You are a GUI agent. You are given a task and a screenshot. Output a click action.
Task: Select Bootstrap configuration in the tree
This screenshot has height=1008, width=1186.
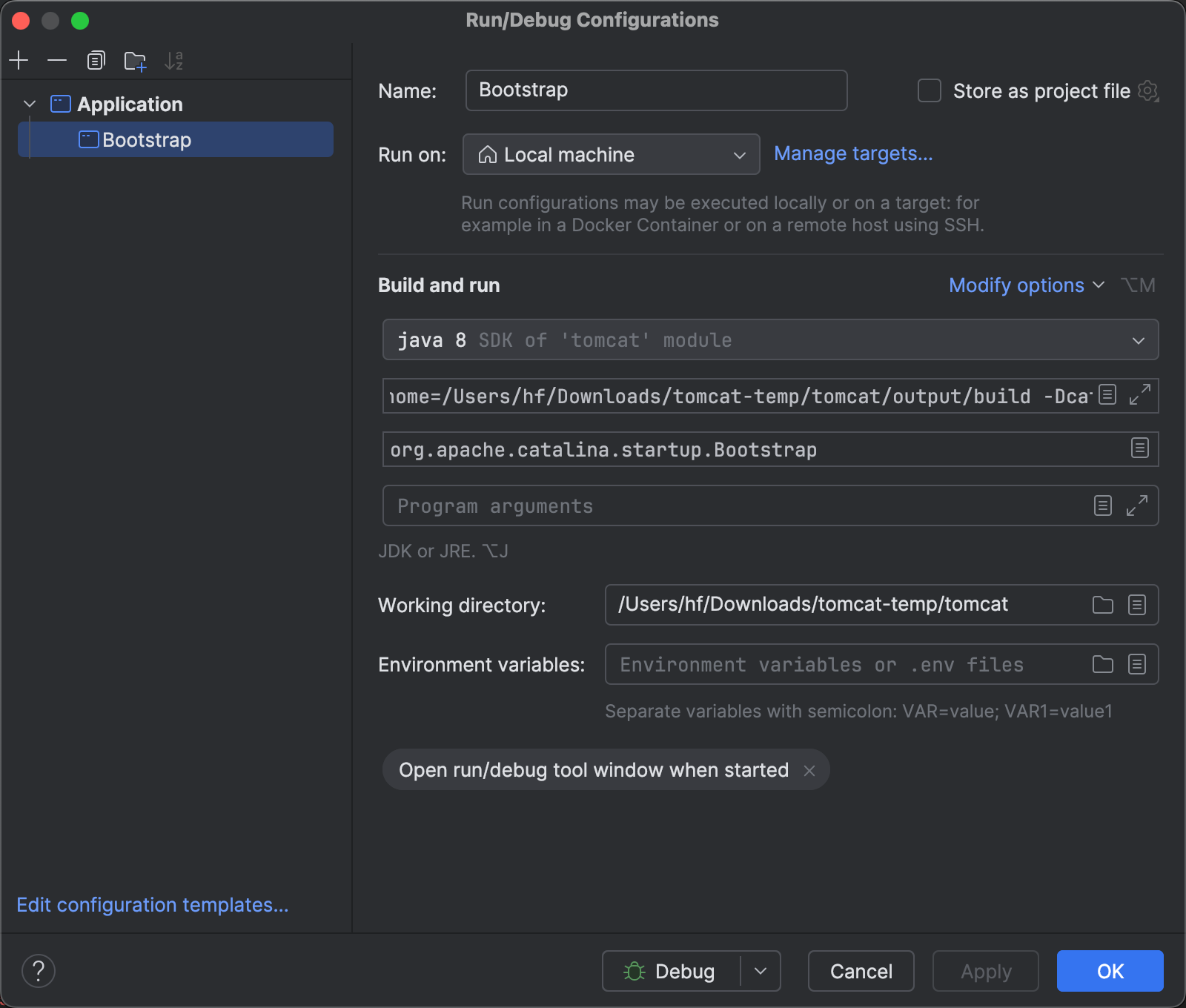(x=147, y=140)
